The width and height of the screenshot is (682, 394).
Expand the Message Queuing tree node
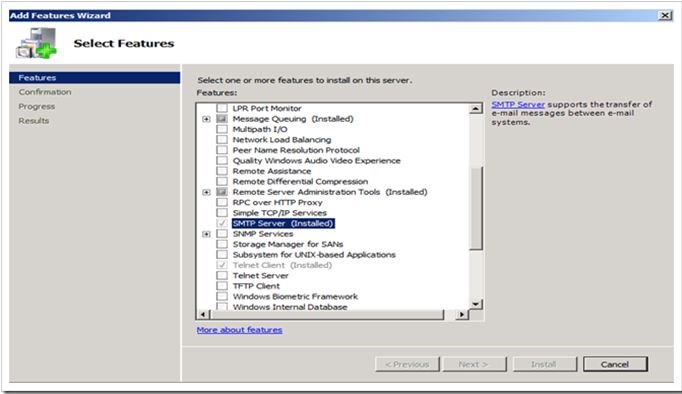(206, 119)
